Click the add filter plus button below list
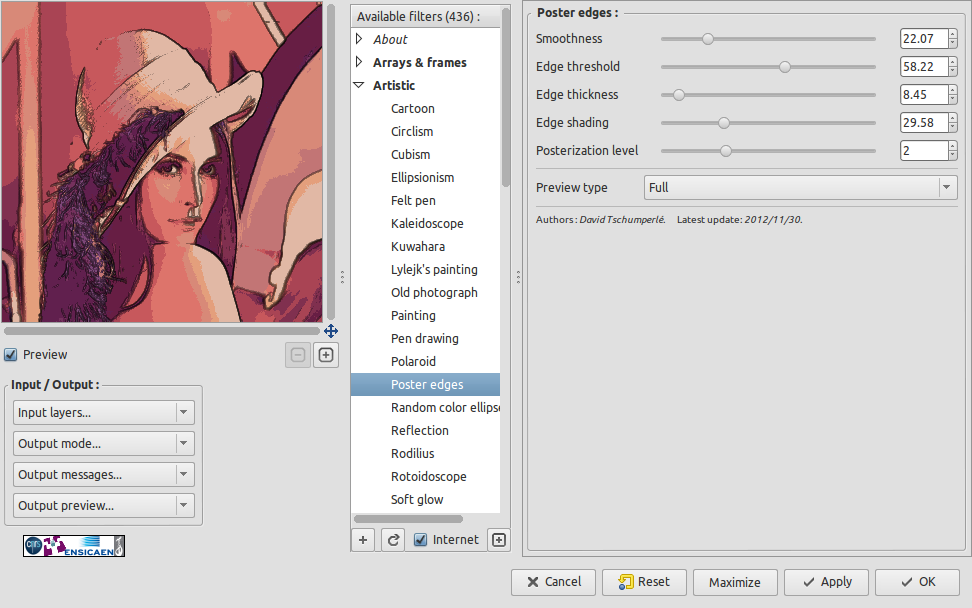Screen dimensions: 972x608 (363, 540)
